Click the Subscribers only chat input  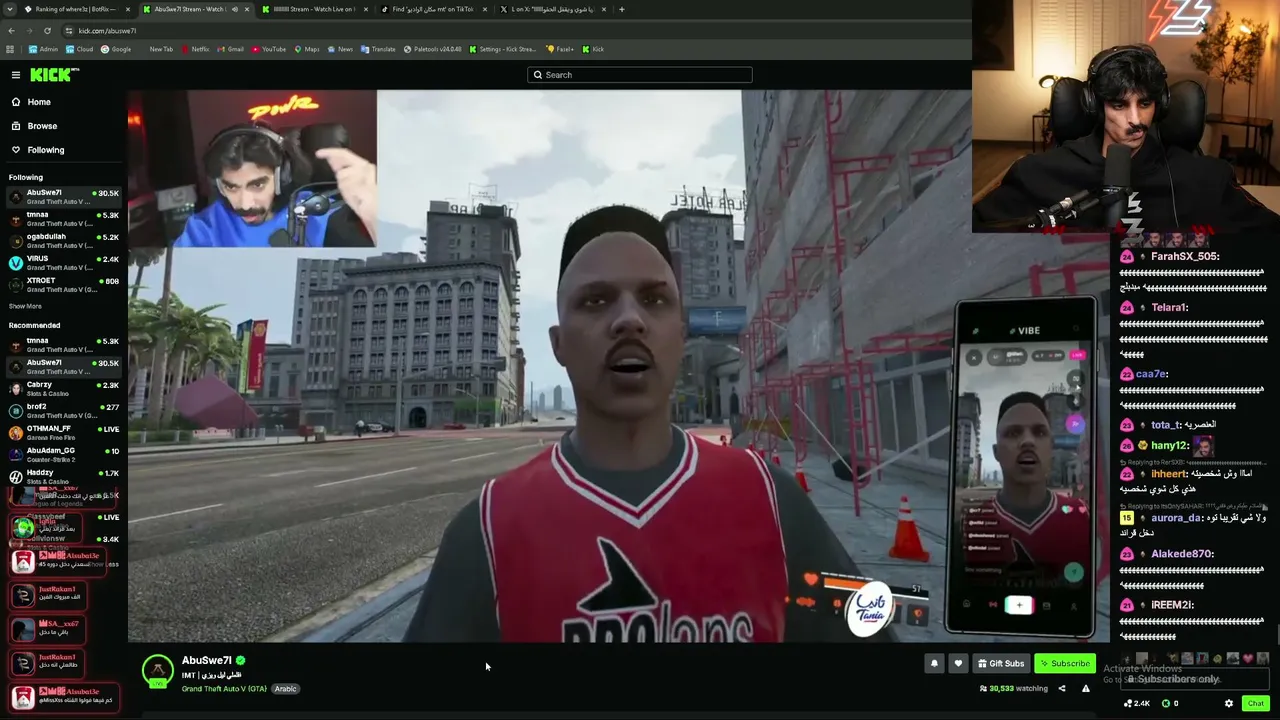click(x=1194, y=679)
